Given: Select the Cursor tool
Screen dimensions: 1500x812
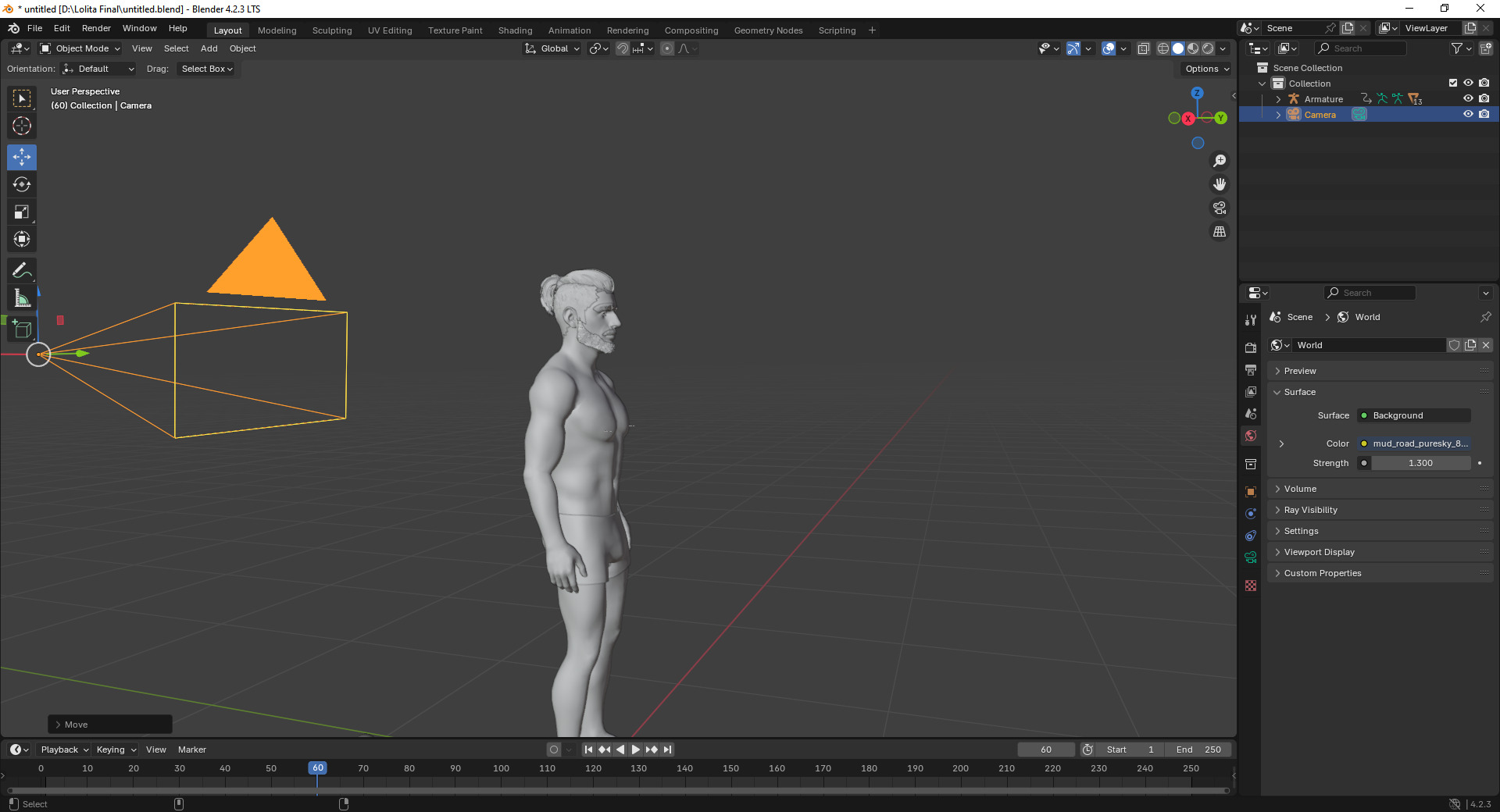Looking at the screenshot, I should tap(22, 126).
